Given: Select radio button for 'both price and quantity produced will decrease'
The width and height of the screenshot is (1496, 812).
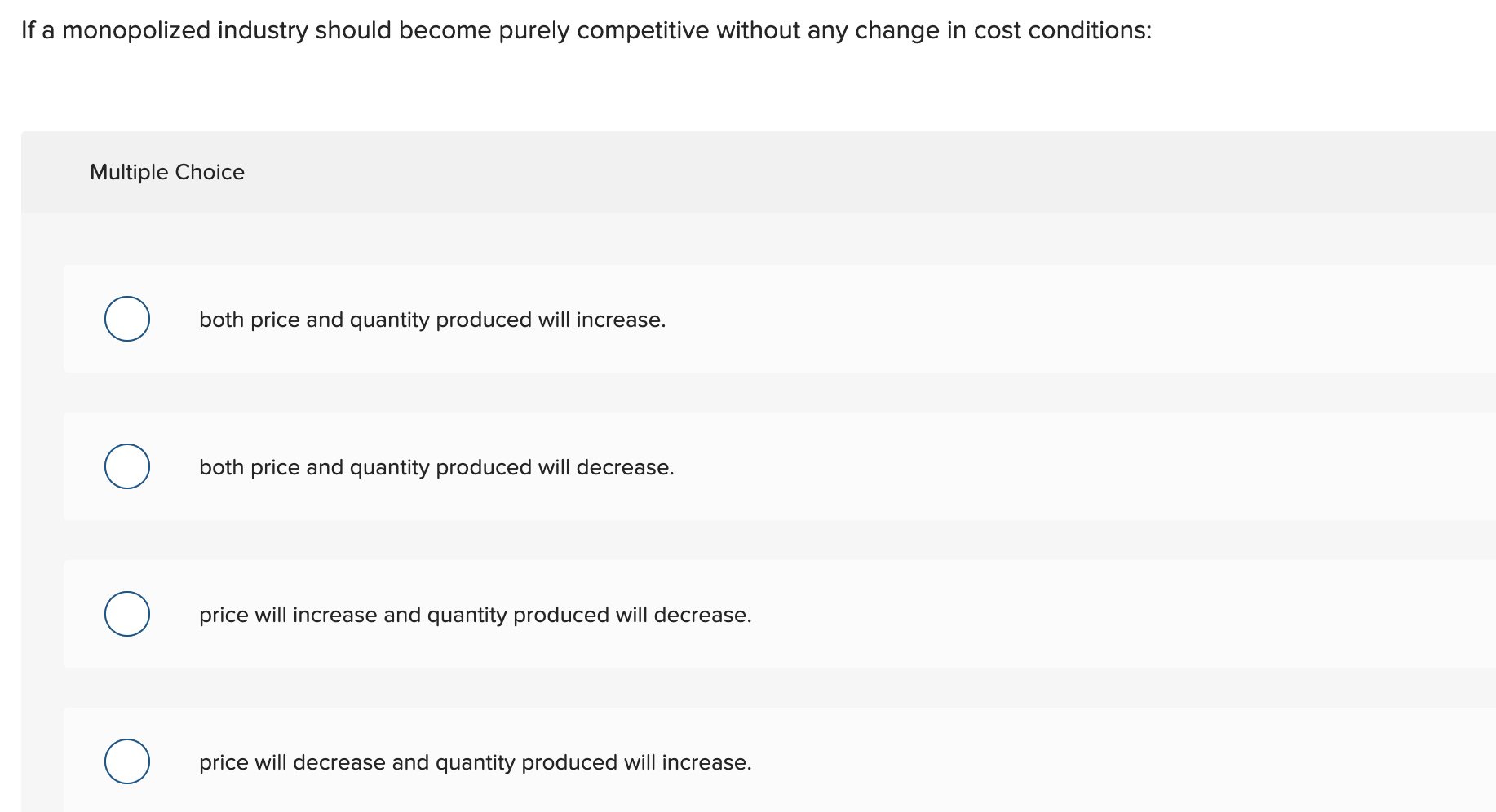Looking at the screenshot, I should 127,466.
